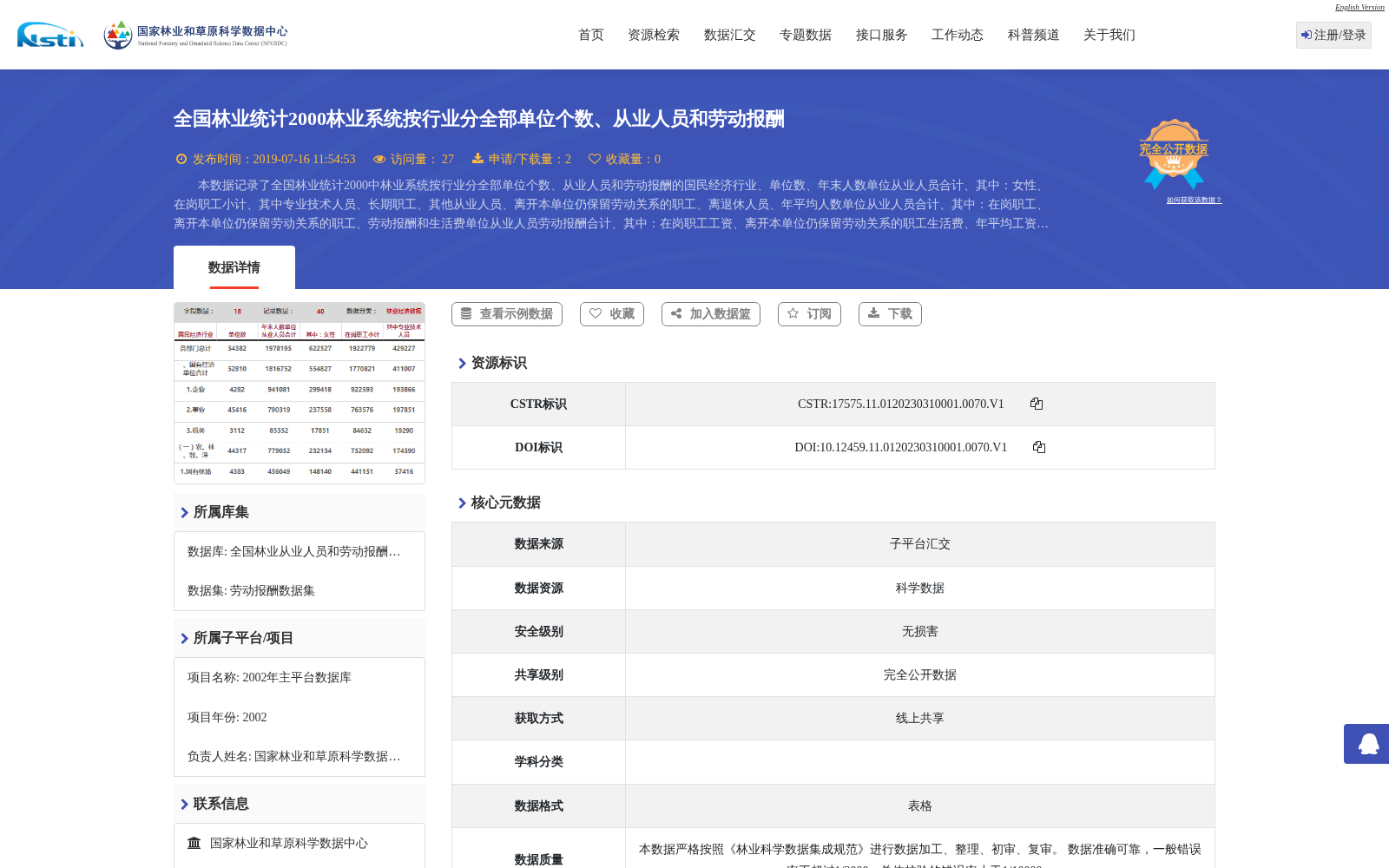Click the institution icon beside 国家林业和草原科学数据中心

point(194,843)
